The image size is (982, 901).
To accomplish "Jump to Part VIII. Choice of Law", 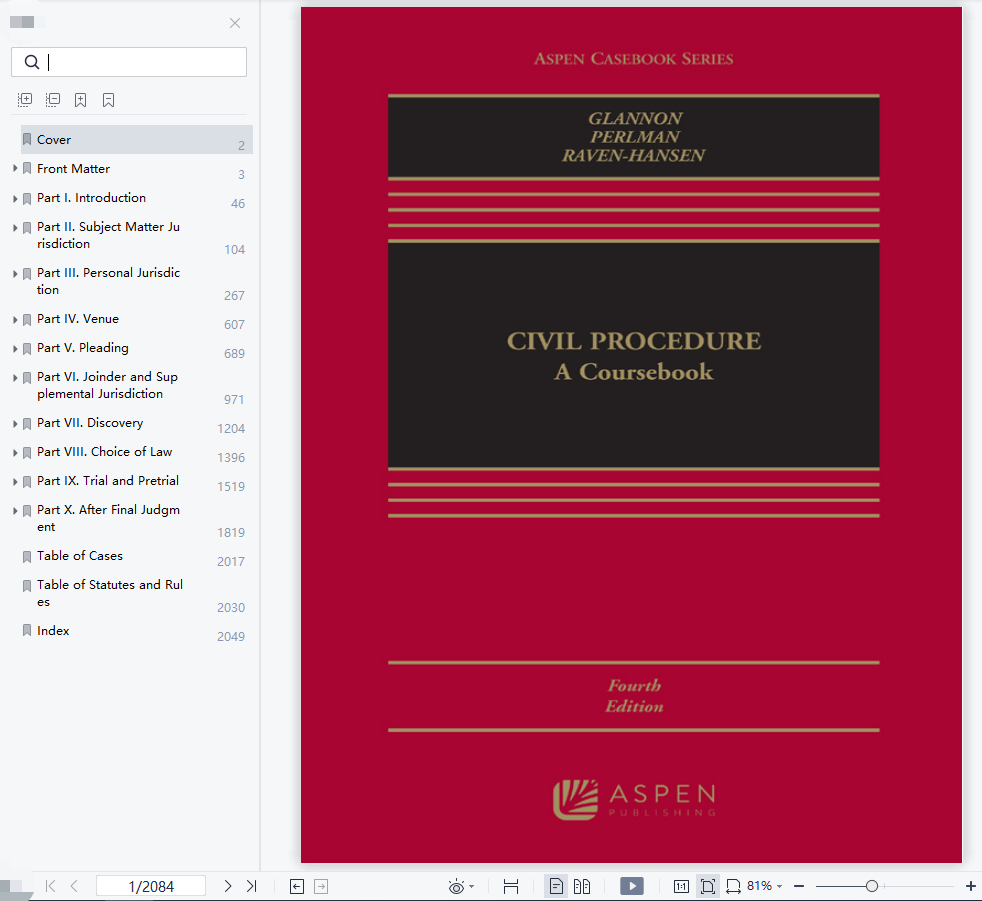I will click(x=105, y=451).
